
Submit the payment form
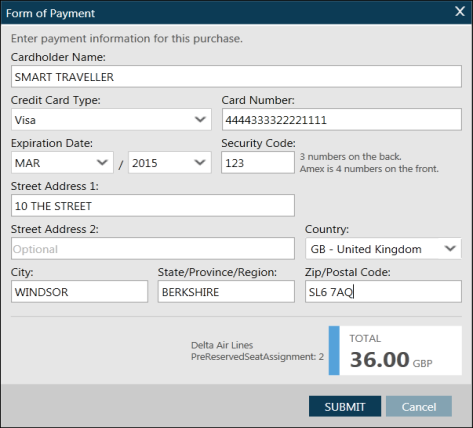click(345, 406)
